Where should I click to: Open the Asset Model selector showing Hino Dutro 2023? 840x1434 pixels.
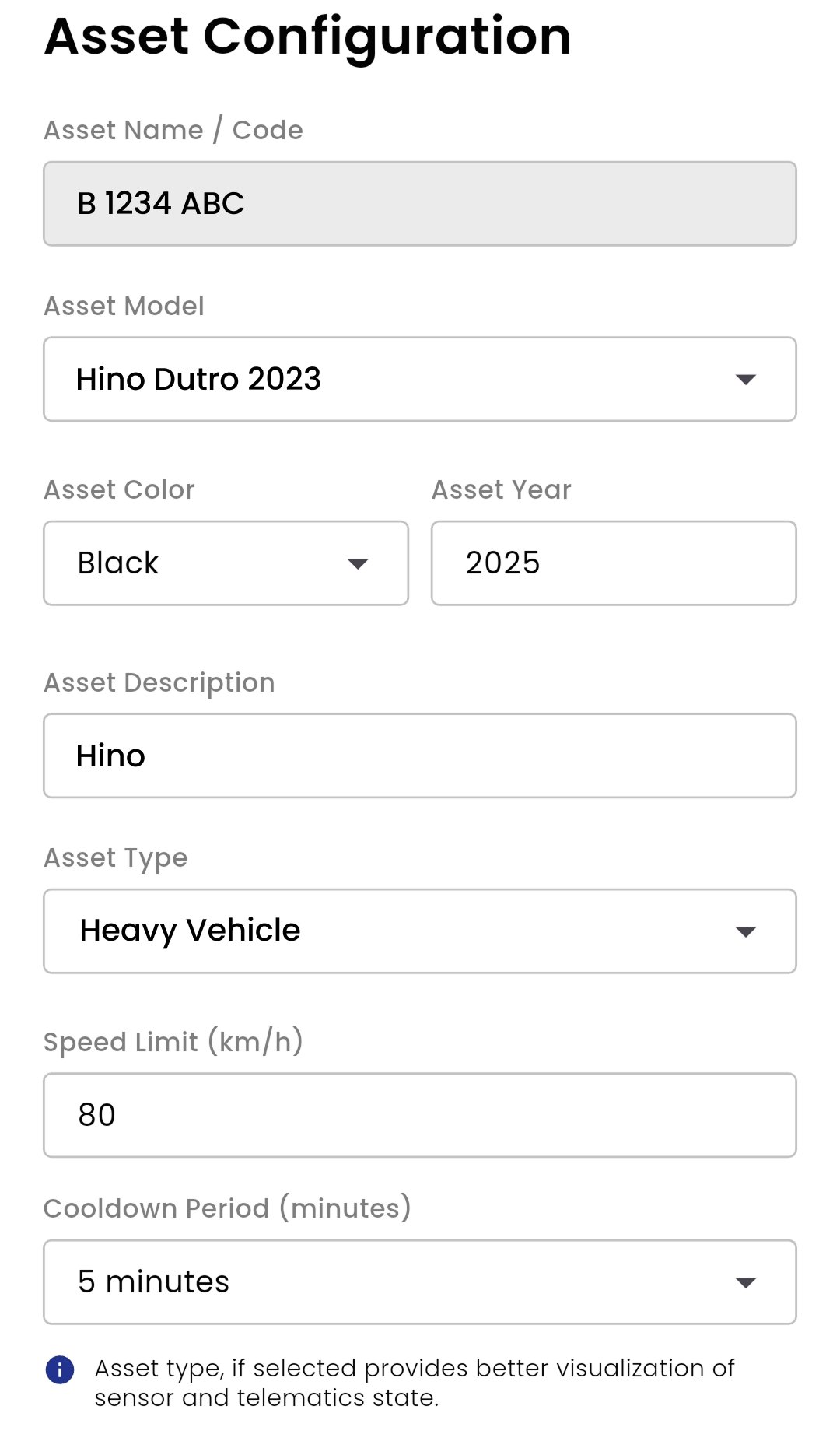coord(420,380)
